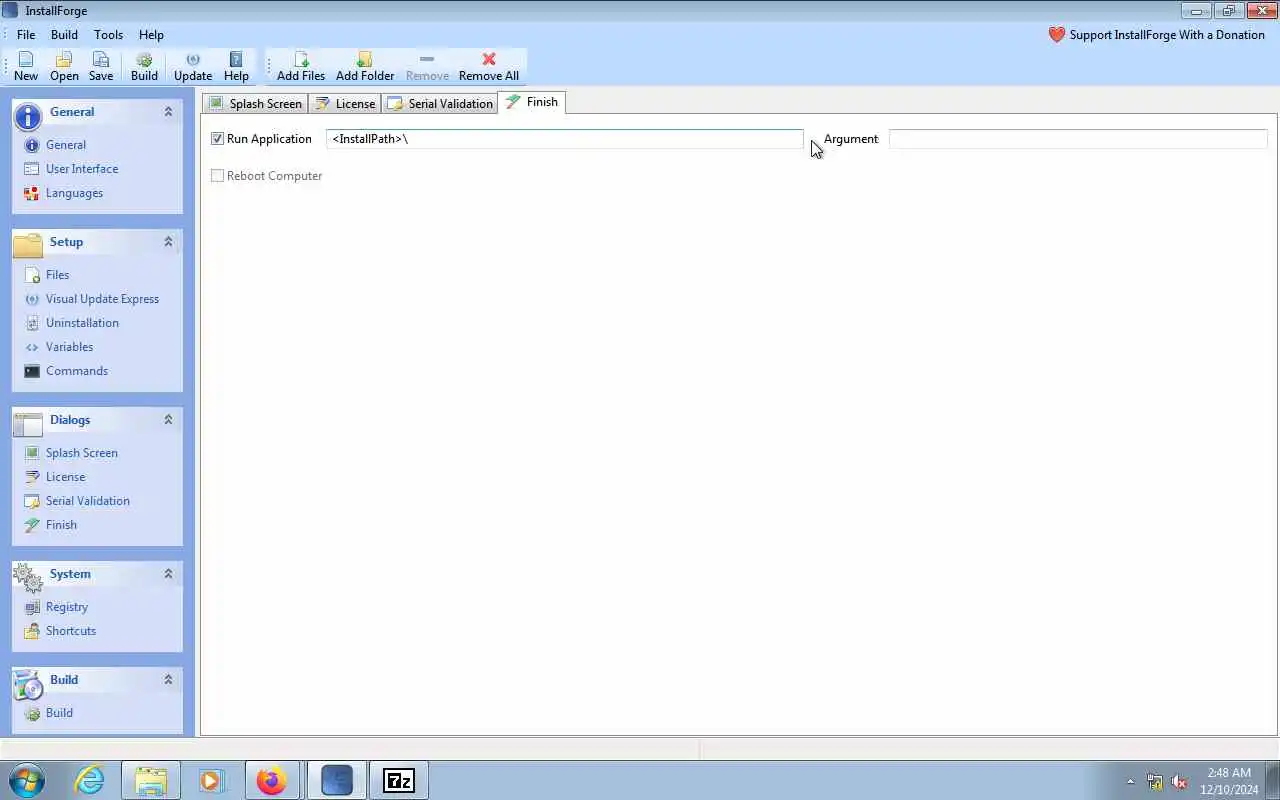Click the New project toolbar icon

click(26, 67)
